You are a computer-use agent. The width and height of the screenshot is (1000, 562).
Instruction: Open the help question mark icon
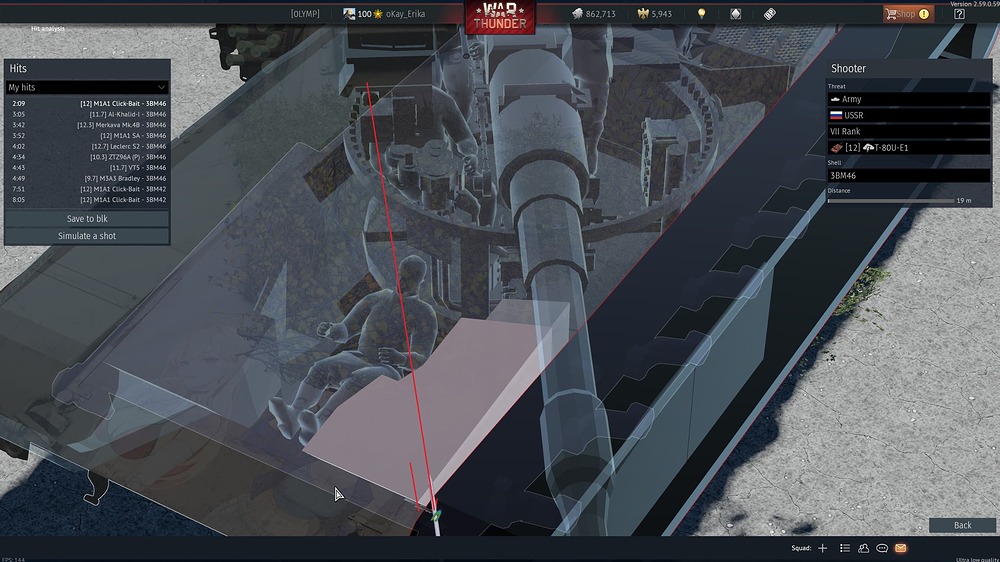pyautogui.click(x=959, y=13)
